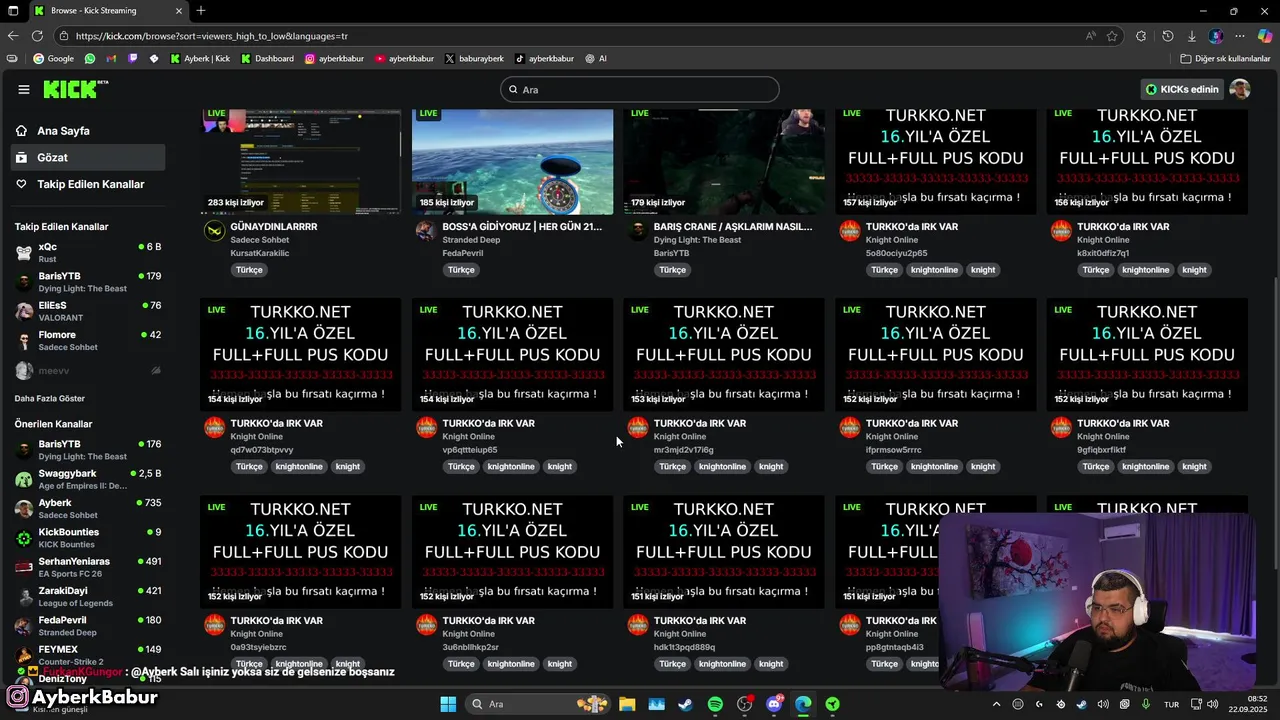Click channel name qd7w073btpvvy
The height and width of the screenshot is (720, 1280).
(262, 450)
